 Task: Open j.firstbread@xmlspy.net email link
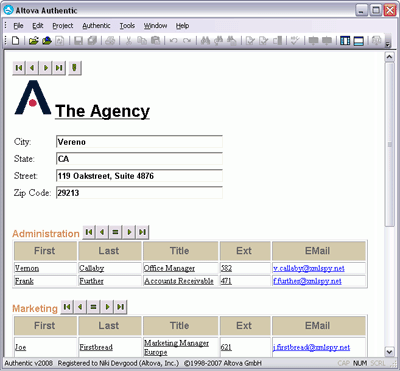311,347
